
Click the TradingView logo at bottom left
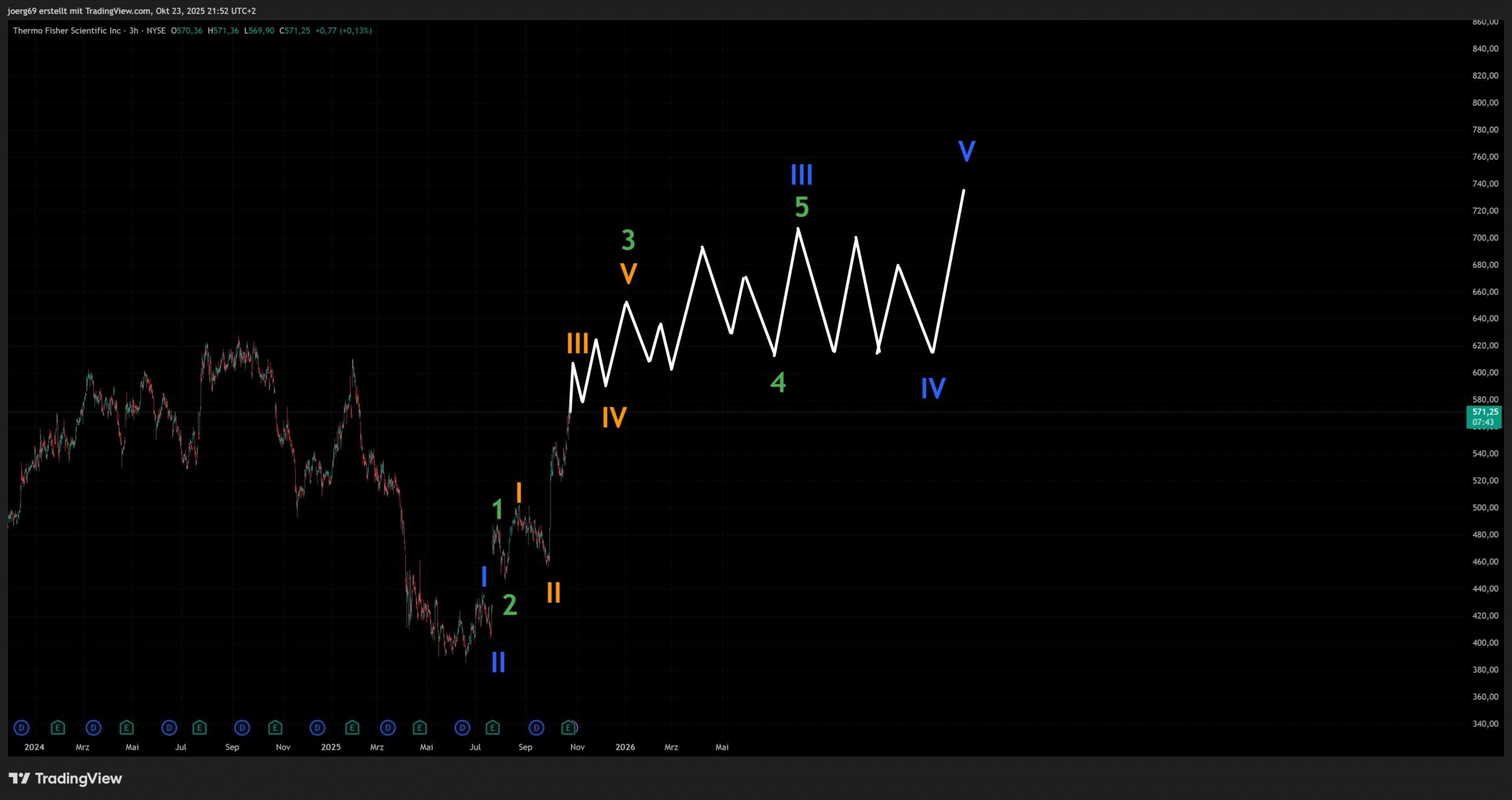65,778
